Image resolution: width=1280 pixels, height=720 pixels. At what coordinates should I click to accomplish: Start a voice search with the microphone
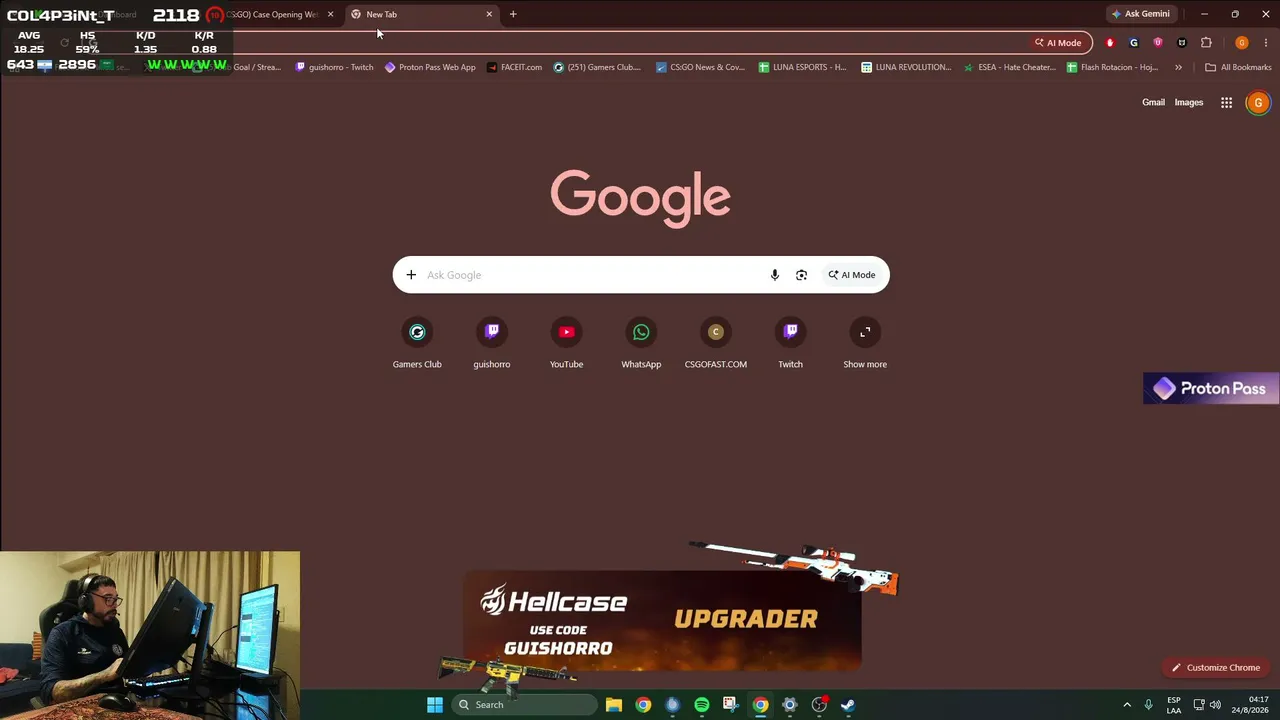(774, 275)
